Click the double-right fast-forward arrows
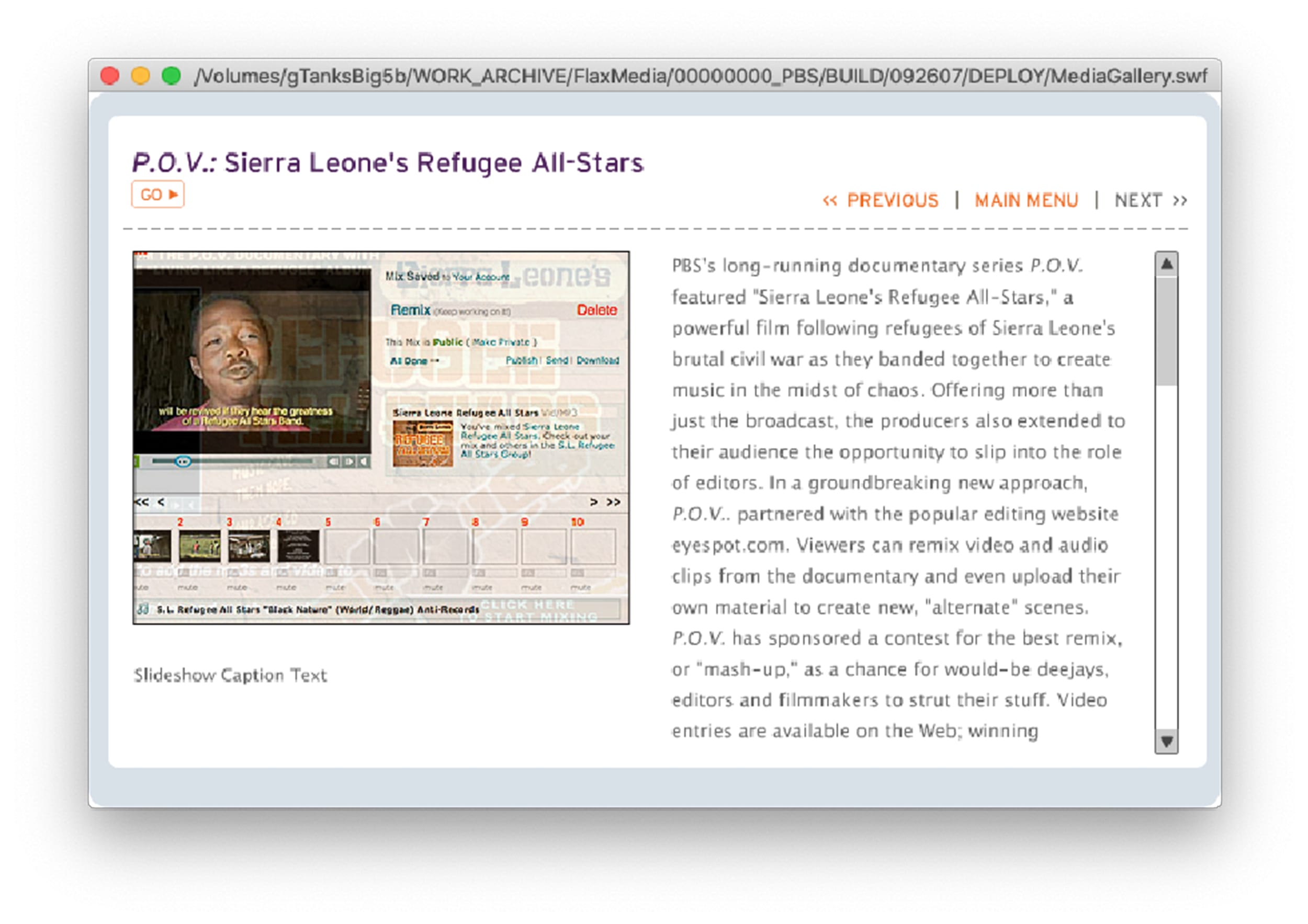Screen dimensions: 1308x924 [614, 501]
